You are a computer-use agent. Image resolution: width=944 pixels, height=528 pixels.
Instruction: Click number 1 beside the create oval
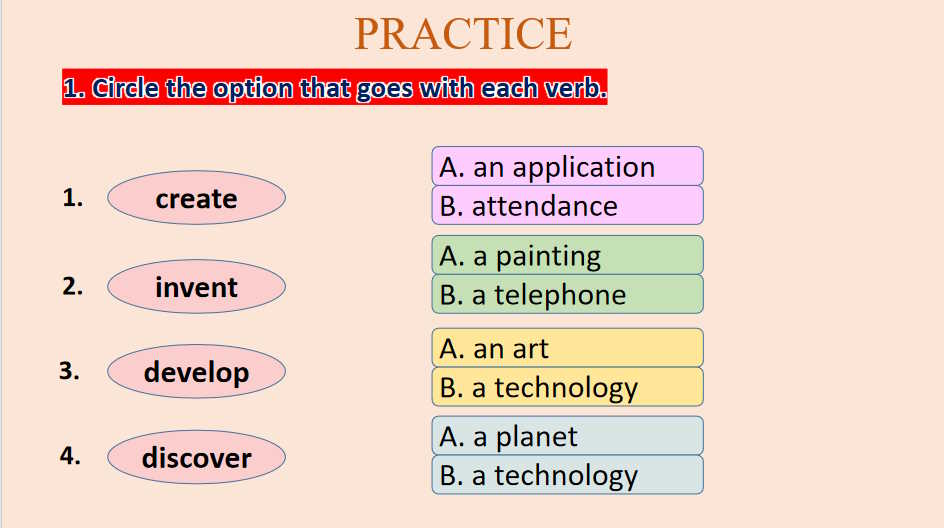(x=72, y=198)
